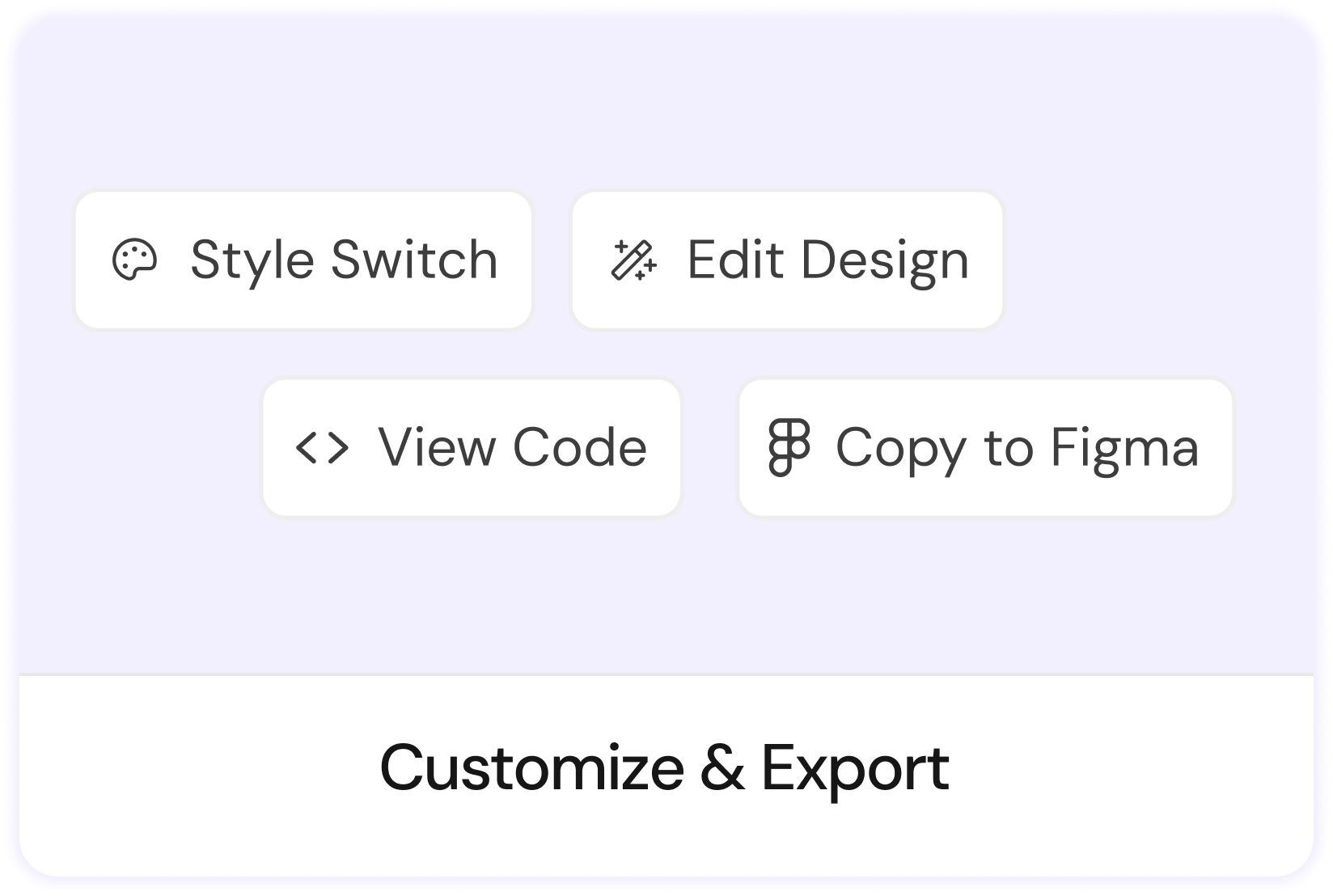Click the word "View" beside the brackets icon

(437, 448)
